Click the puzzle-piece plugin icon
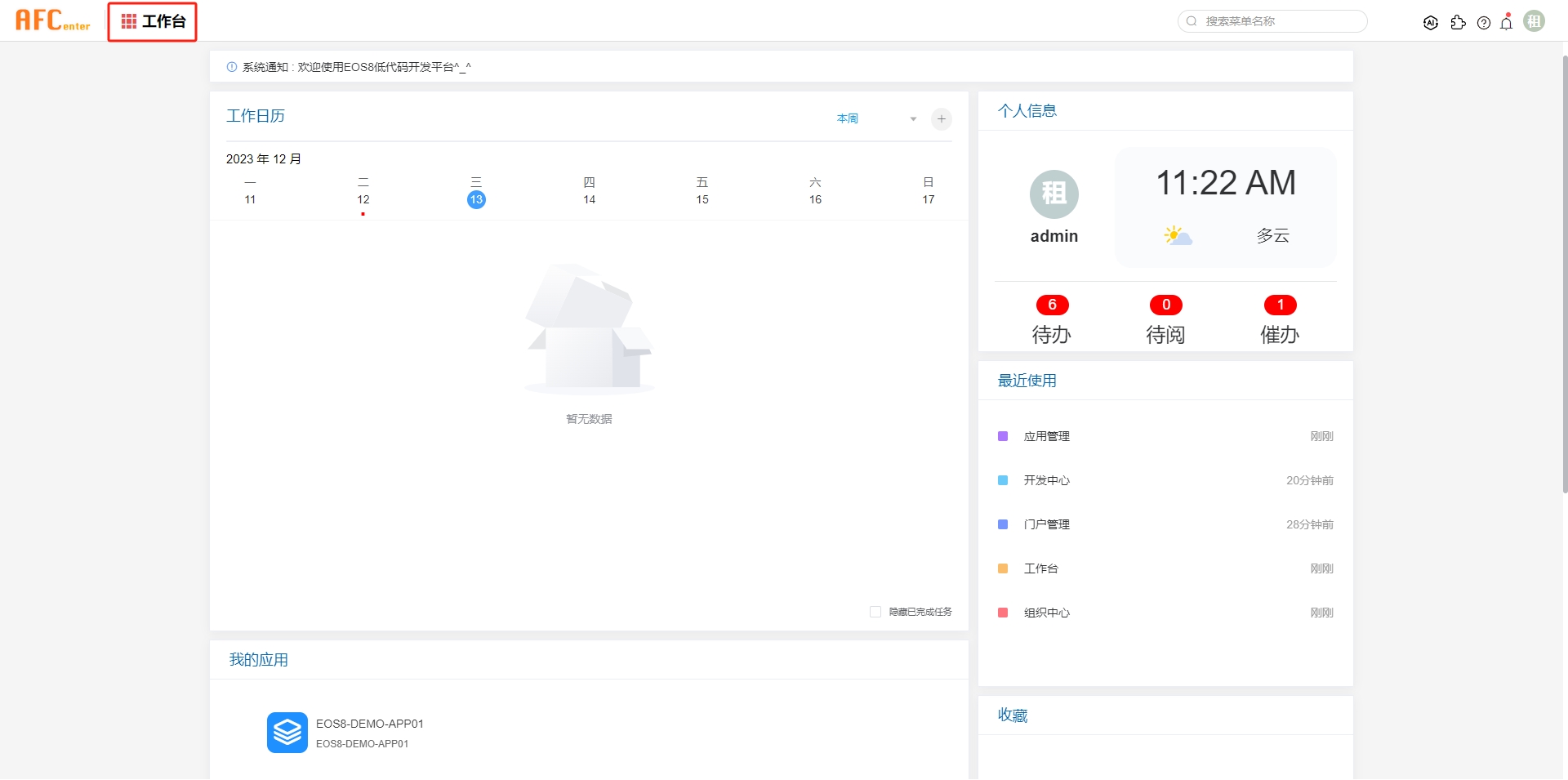 coord(1458,23)
